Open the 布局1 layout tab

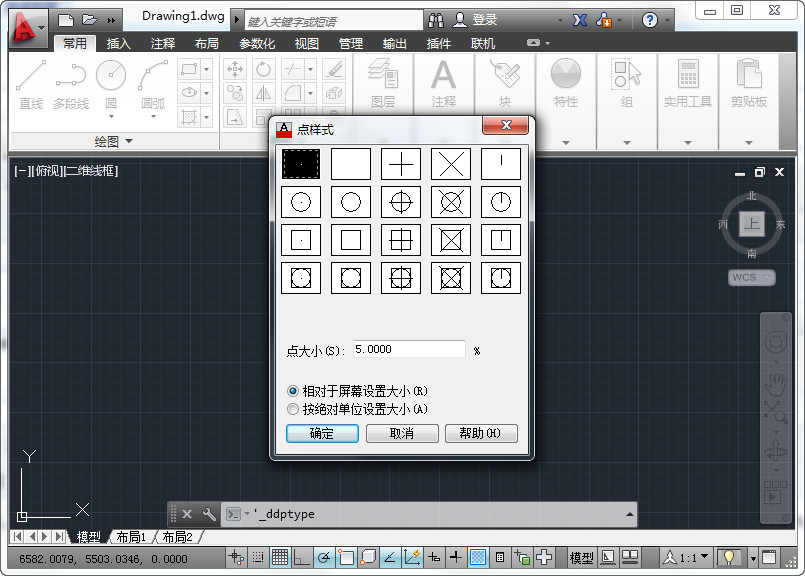[130, 537]
